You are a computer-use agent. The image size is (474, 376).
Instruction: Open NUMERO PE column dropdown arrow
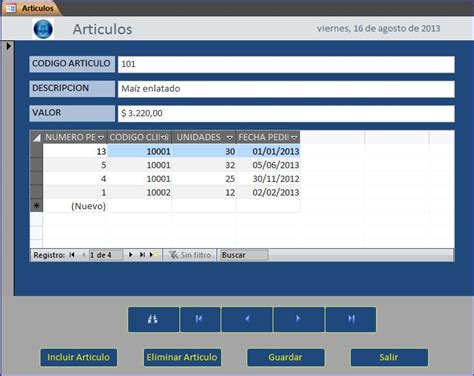[101, 138]
